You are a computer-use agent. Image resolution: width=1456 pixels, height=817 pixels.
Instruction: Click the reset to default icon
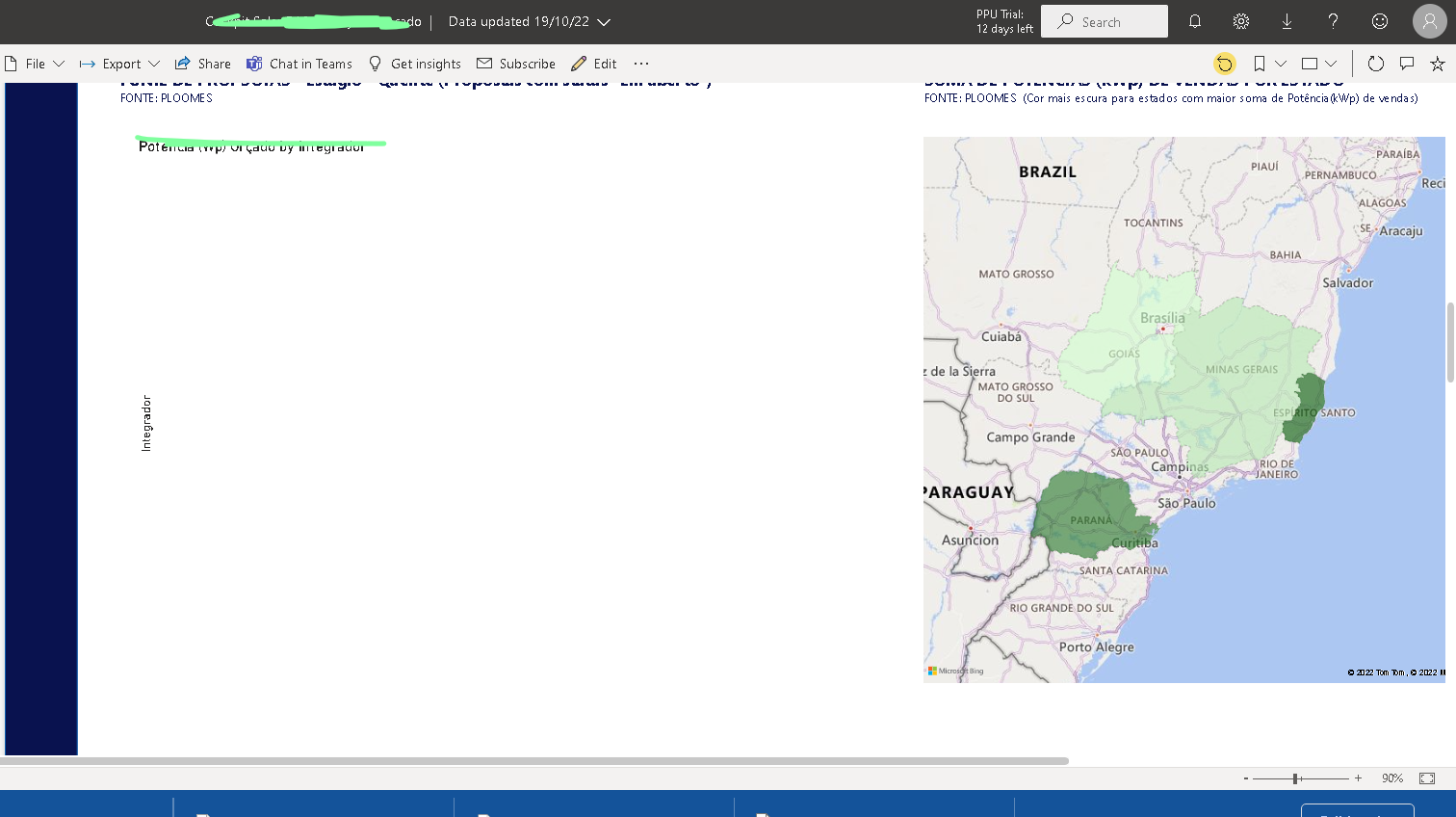pos(1224,64)
